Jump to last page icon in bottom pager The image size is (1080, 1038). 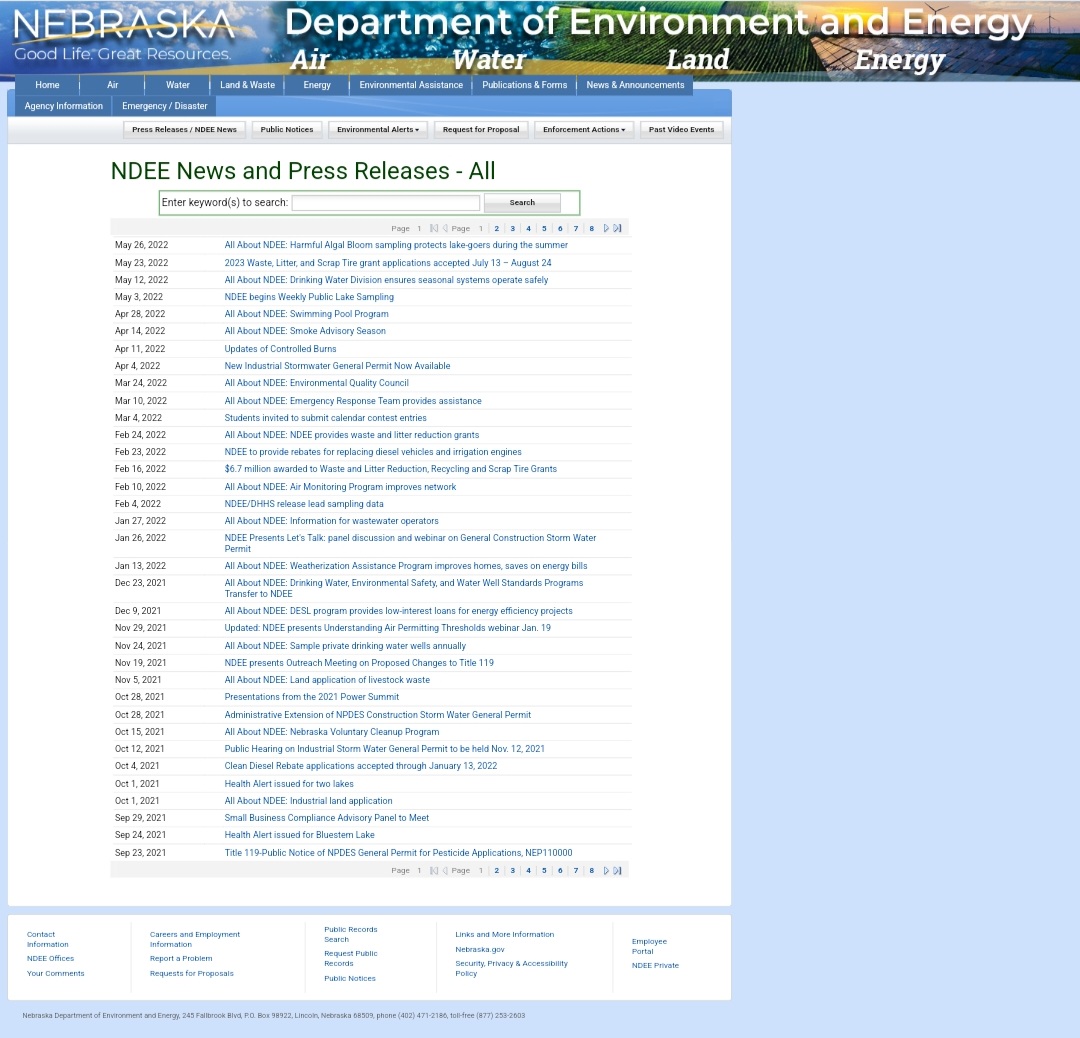[x=617, y=871]
